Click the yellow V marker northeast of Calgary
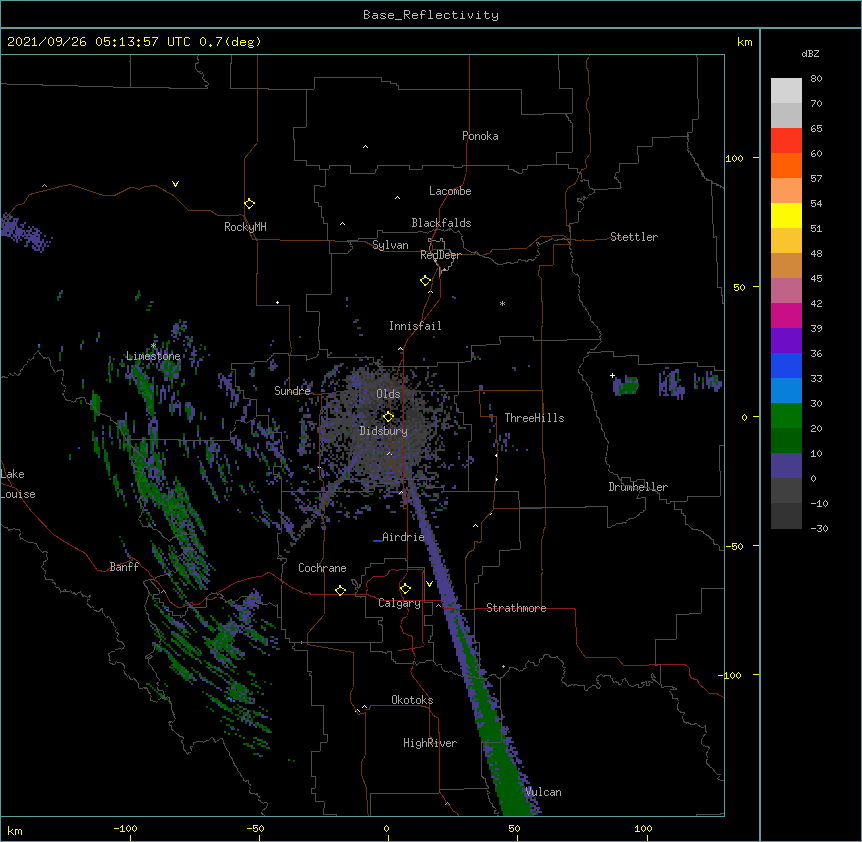This screenshot has width=862, height=842. click(429, 584)
